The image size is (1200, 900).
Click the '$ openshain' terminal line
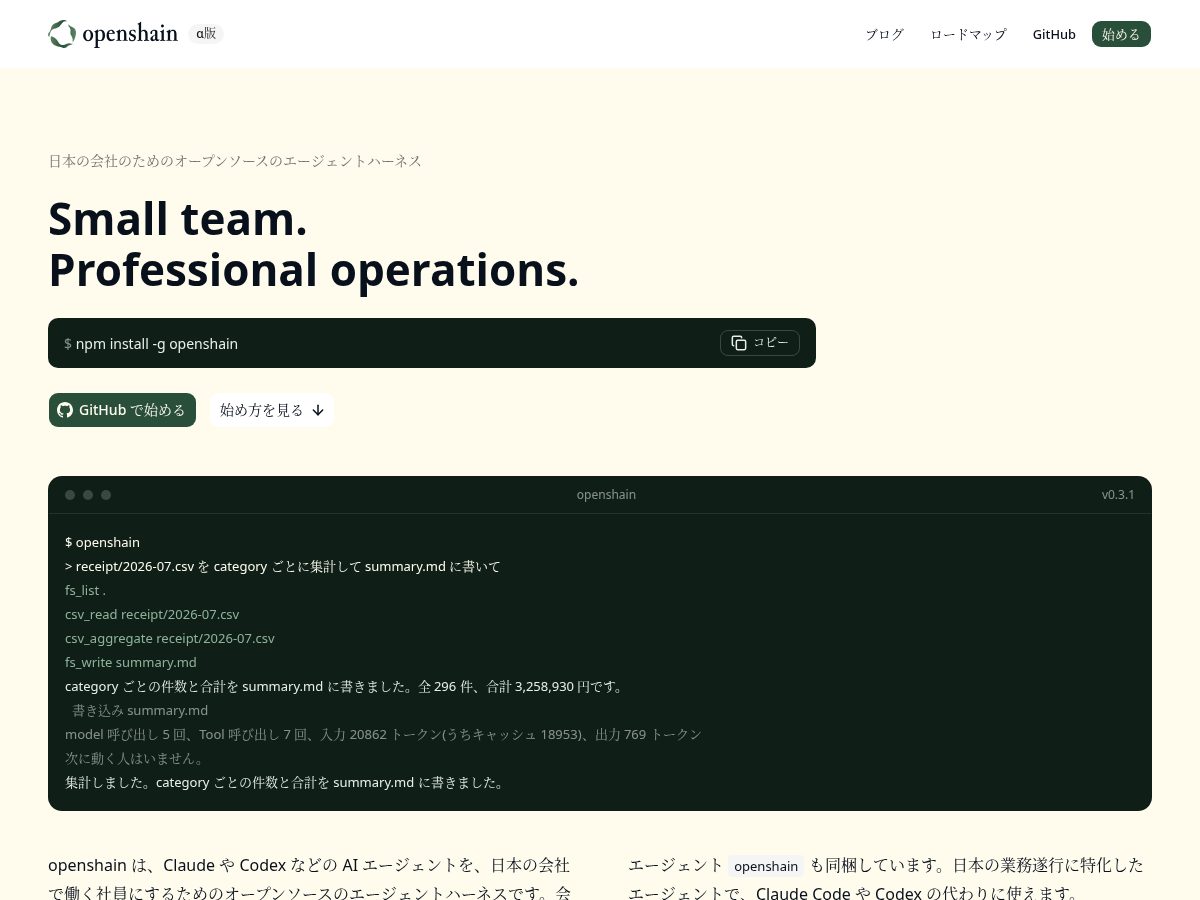(x=102, y=542)
